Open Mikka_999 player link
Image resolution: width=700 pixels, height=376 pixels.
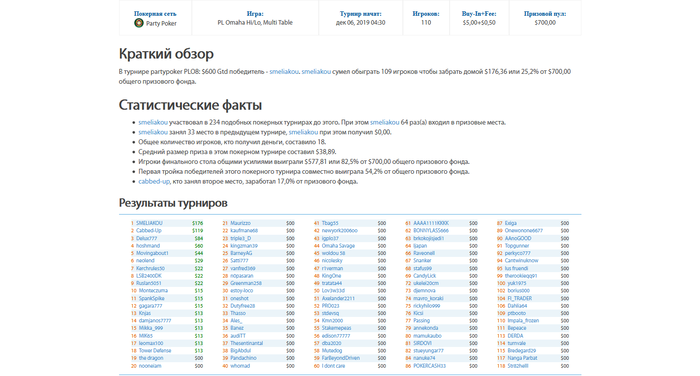pos(151,328)
